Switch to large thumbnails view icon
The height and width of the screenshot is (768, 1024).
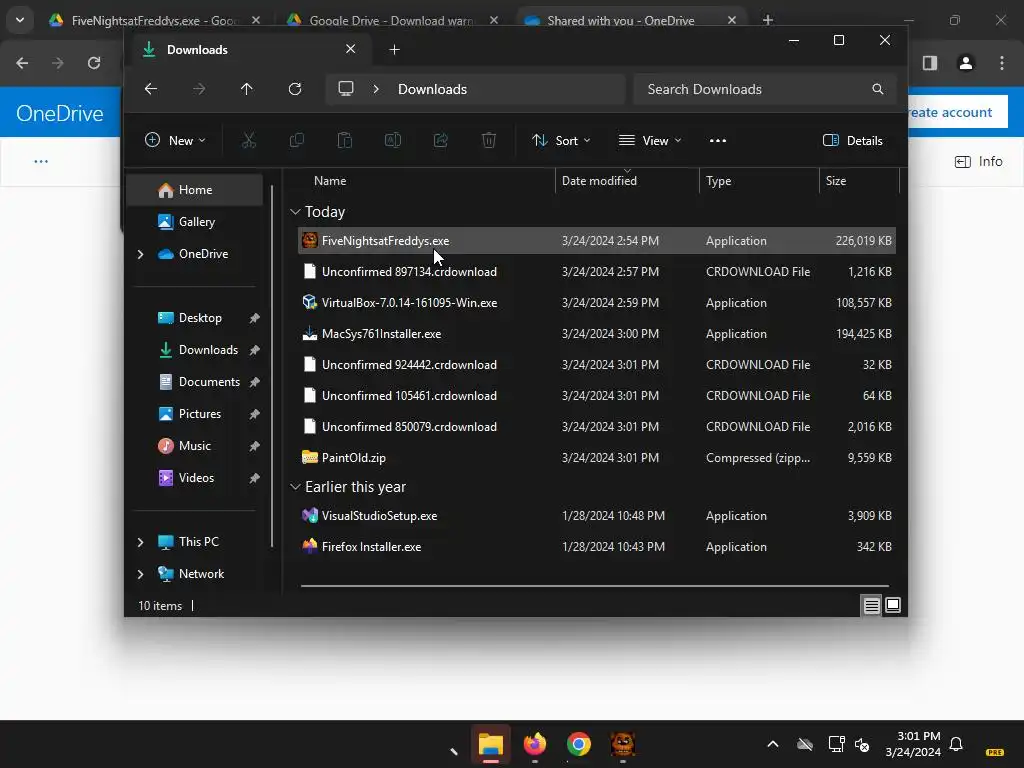coord(893,605)
